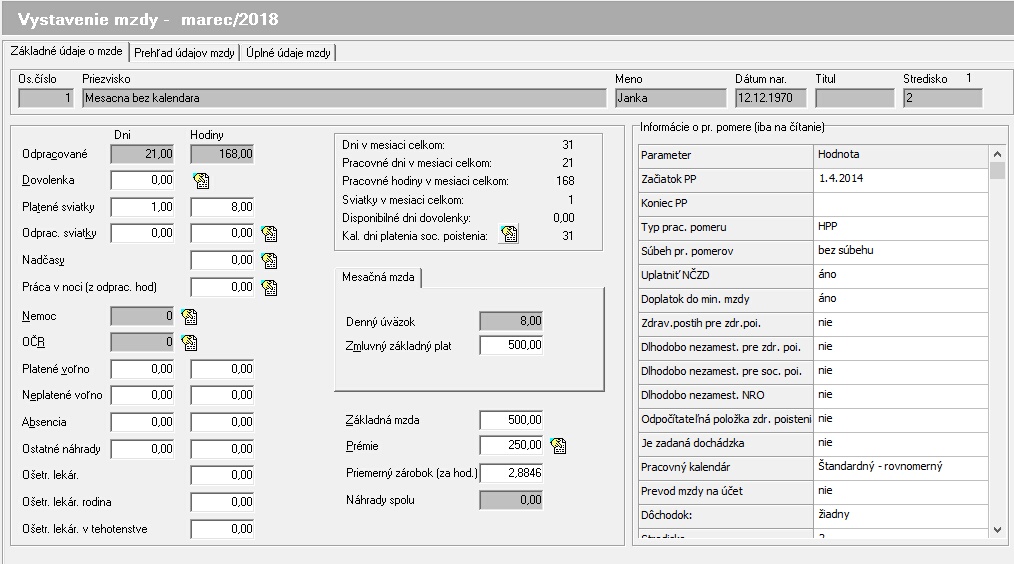Click the Platené voľno hours field
1014x564 pixels.
click(x=222, y=369)
